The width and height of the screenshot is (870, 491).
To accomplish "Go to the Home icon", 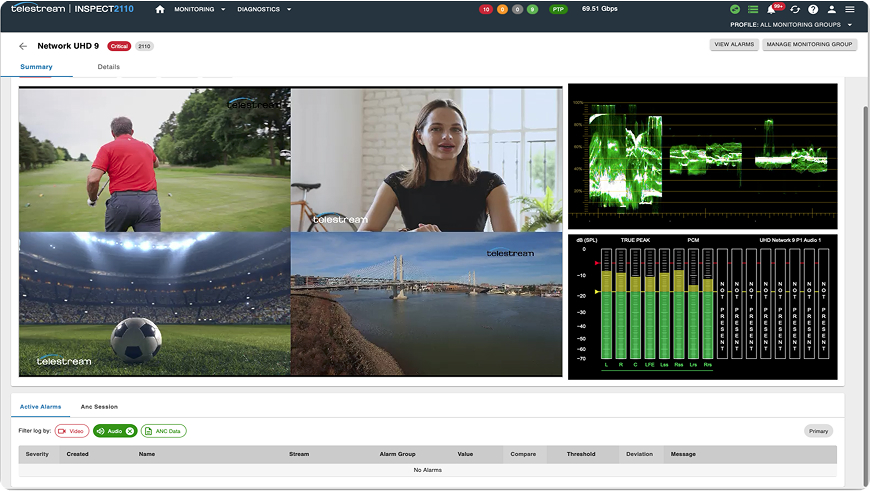I will point(160,9).
